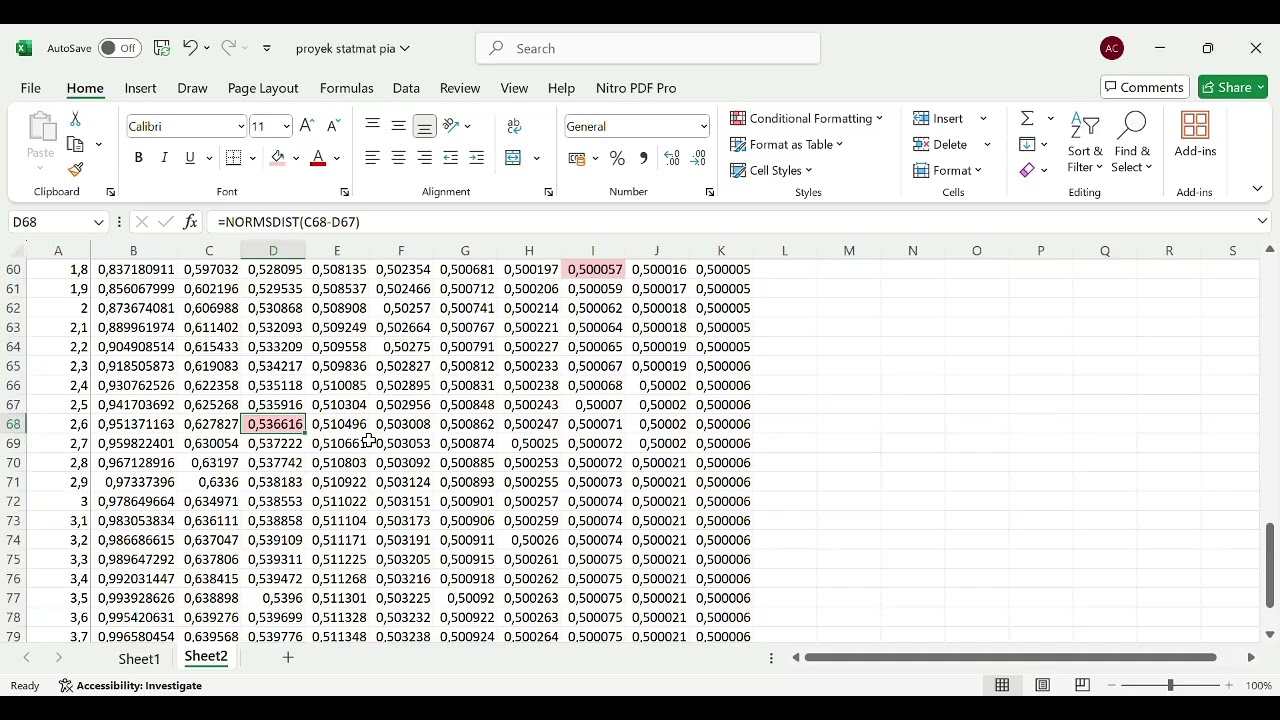The width and height of the screenshot is (1280, 720).
Task: Click in the Search box
Action: (x=648, y=48)
